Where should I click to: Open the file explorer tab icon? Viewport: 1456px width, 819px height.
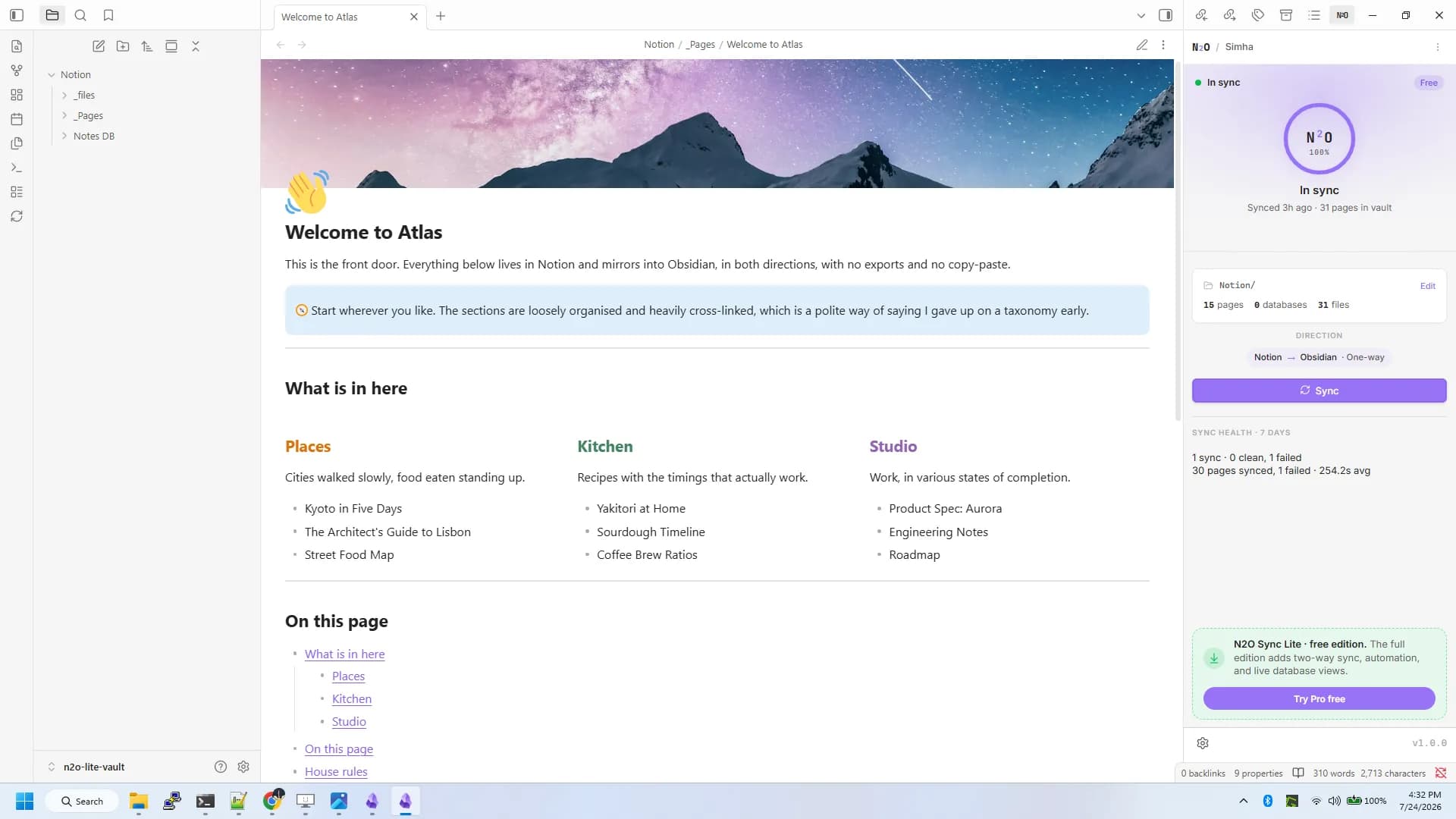tap(52, 15)
